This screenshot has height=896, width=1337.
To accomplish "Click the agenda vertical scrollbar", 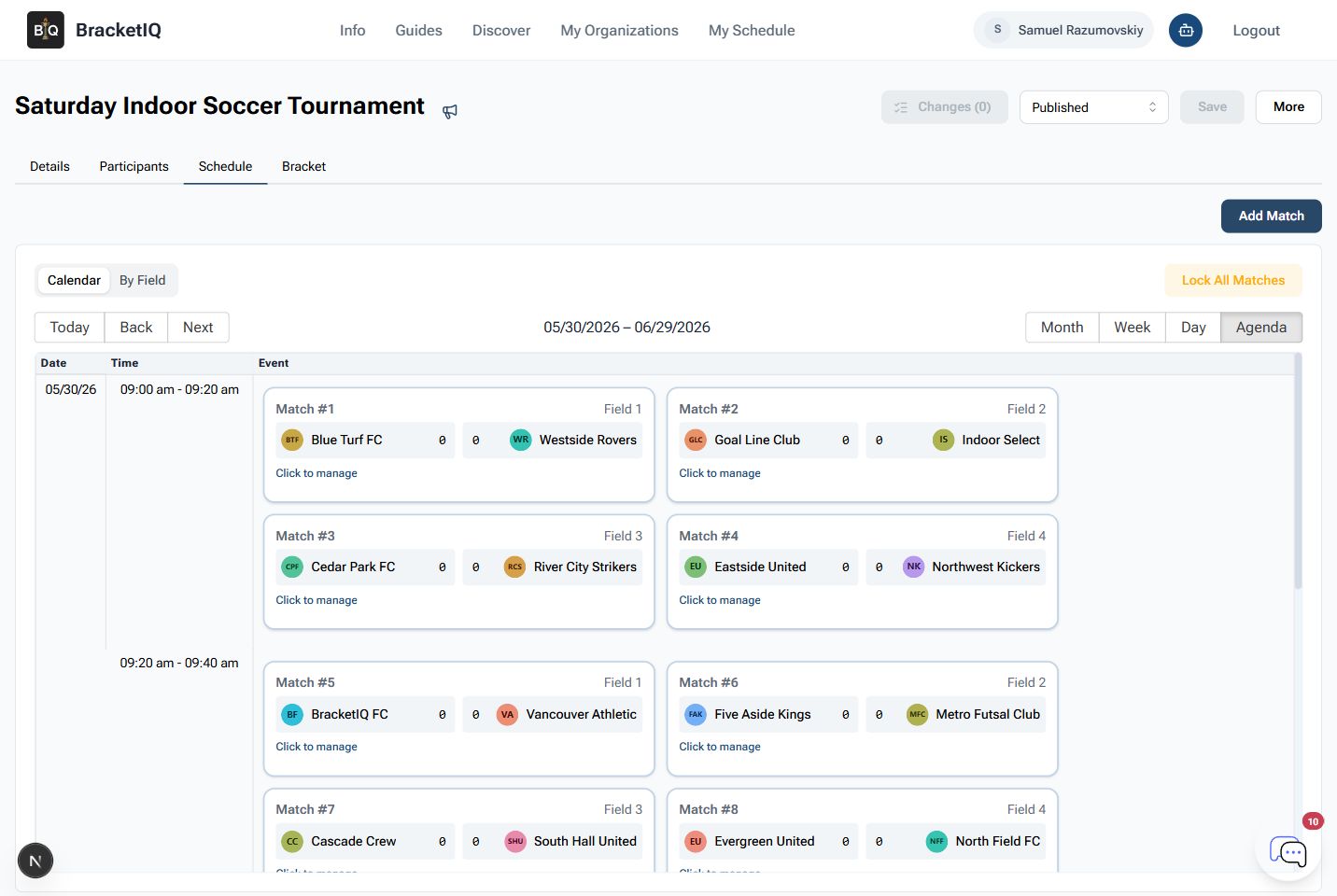I will (x=1298, y=471).
